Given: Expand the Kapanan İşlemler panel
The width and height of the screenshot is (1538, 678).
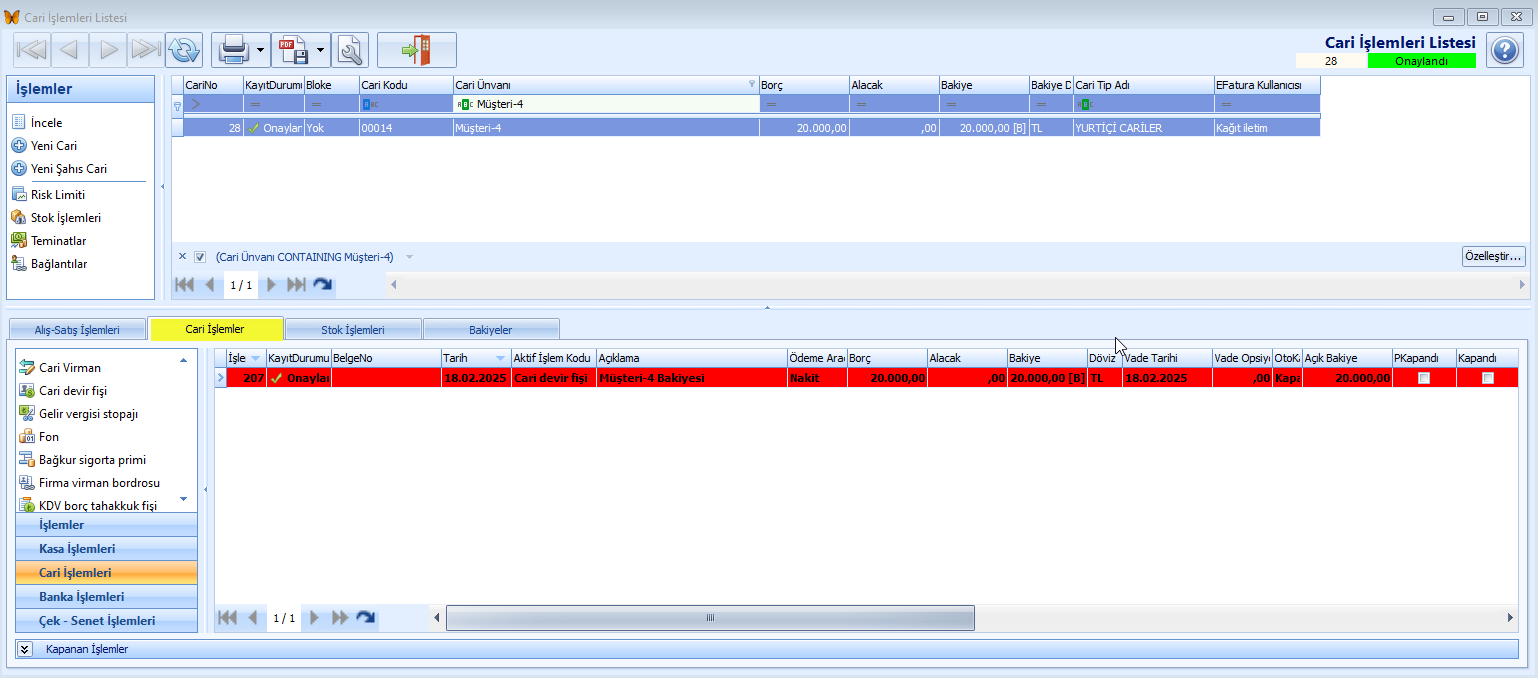Looking at the screenshot, I should click(26, 649).
